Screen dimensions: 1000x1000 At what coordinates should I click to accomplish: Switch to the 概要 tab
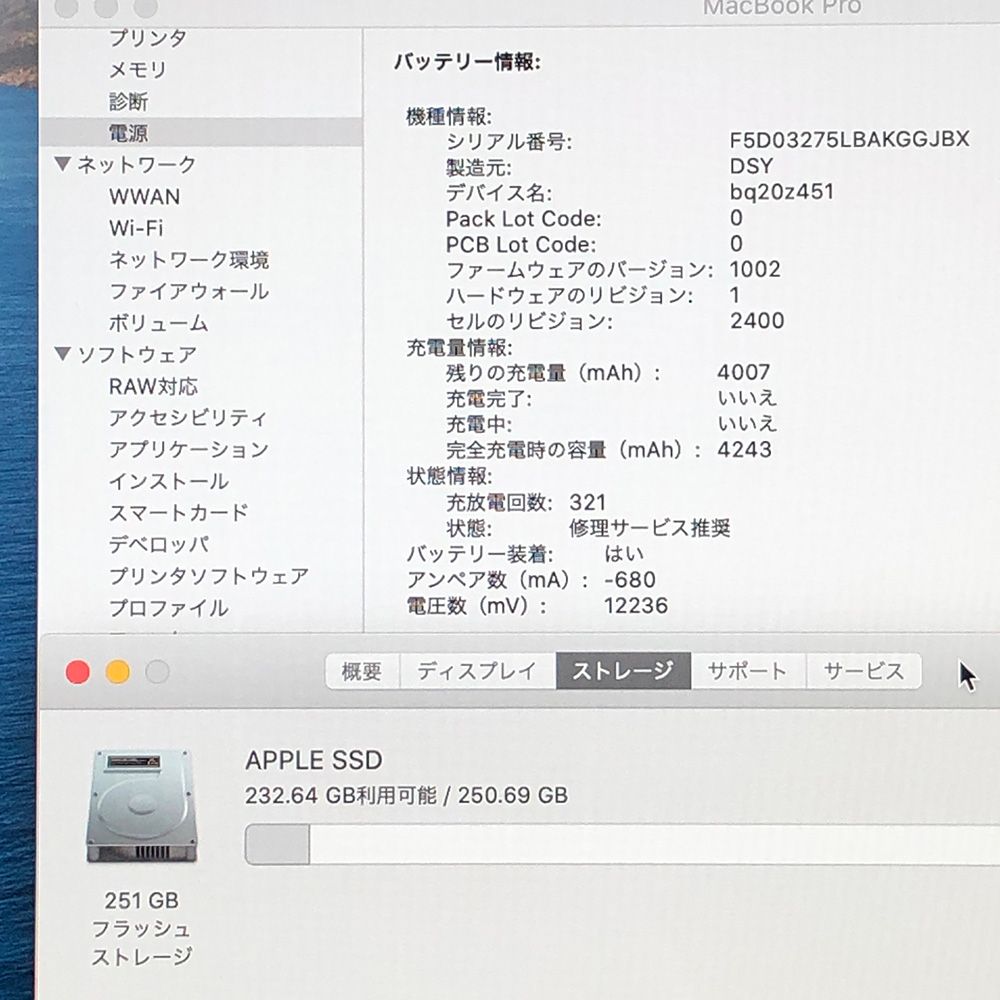[x=360, y=671]
